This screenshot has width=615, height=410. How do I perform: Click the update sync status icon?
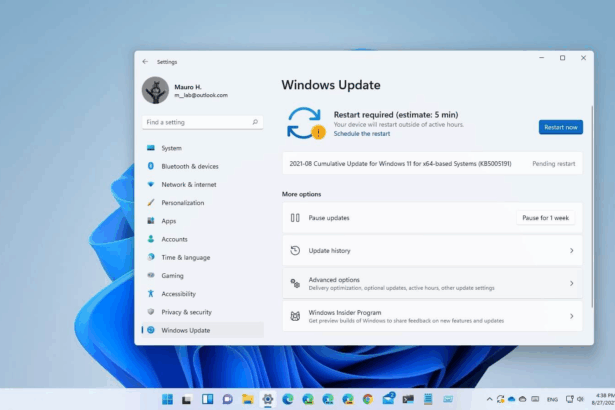coord(306,123)
